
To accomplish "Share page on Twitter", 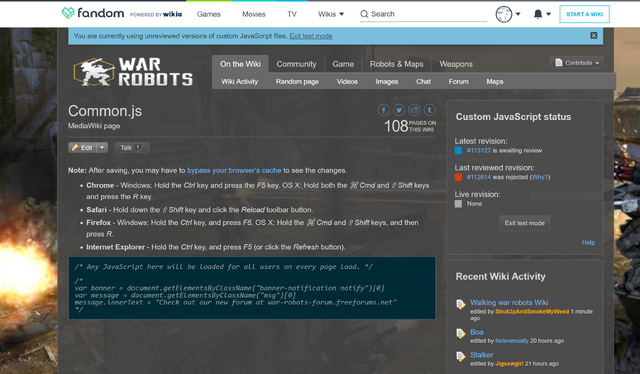I will coord(399,110).
